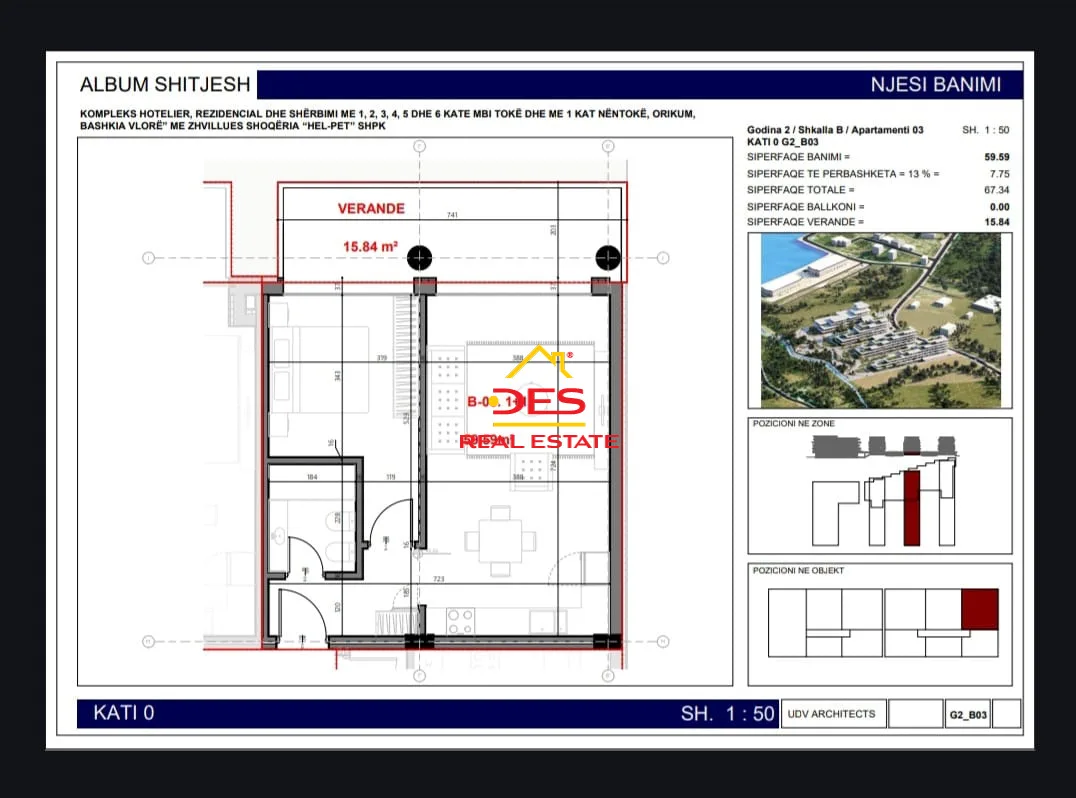This screenshot has width=1076, height=798.
Task: Click the "KATI 0 G2_B03" line under apartment title
Action: 782,142
